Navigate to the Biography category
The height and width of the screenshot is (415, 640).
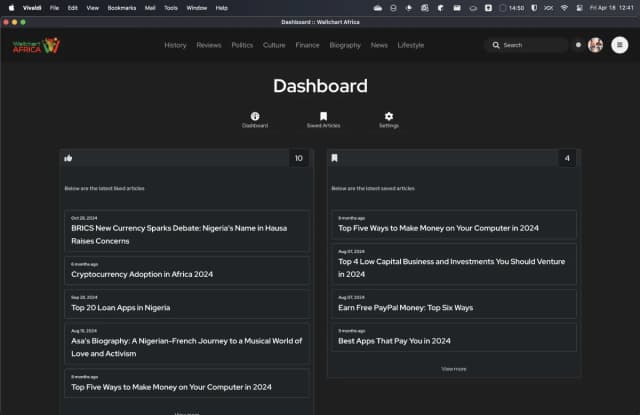[345, 45]
